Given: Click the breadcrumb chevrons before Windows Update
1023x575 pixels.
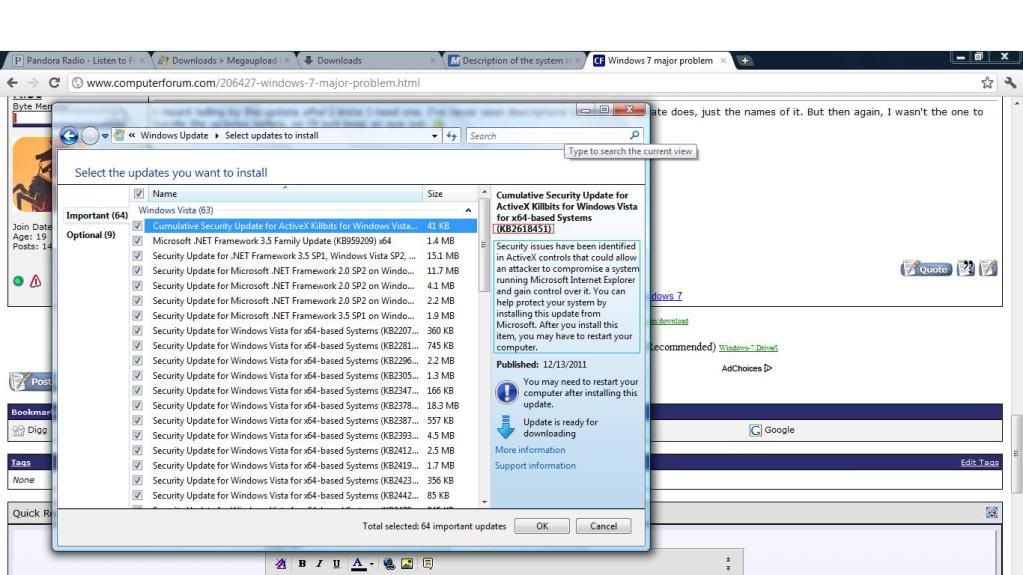Looking at the screenshot, I should [x=132, y=136].
